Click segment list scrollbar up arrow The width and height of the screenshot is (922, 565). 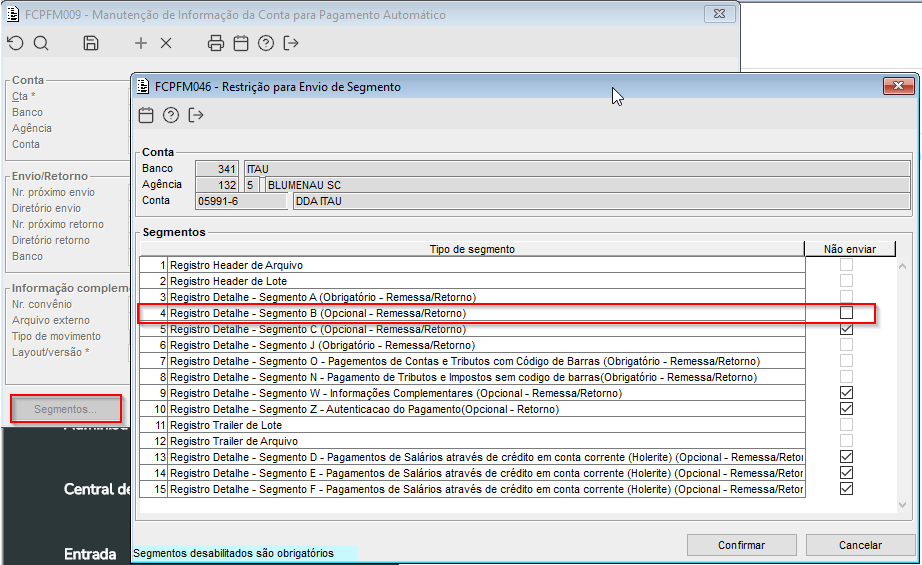[x=903, y=266]
